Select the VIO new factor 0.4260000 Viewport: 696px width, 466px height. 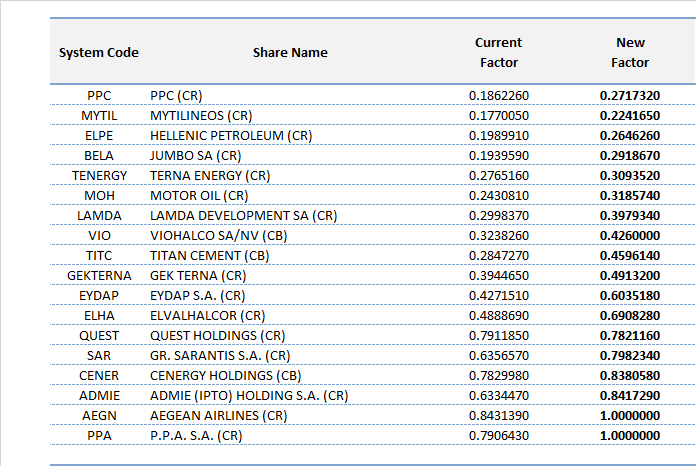(x=629, y=236)
